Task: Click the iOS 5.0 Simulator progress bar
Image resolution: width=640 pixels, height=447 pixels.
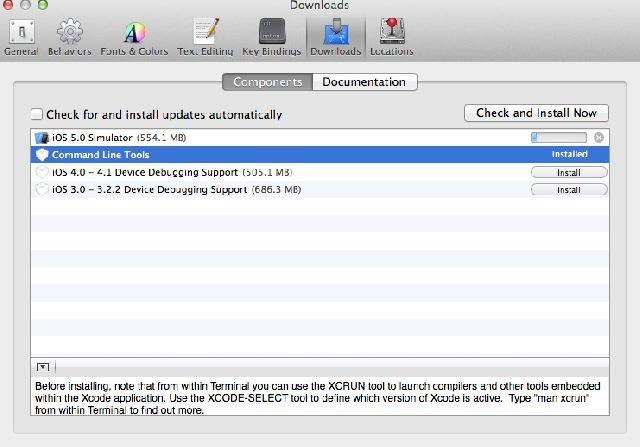Action: coord(558,137)
